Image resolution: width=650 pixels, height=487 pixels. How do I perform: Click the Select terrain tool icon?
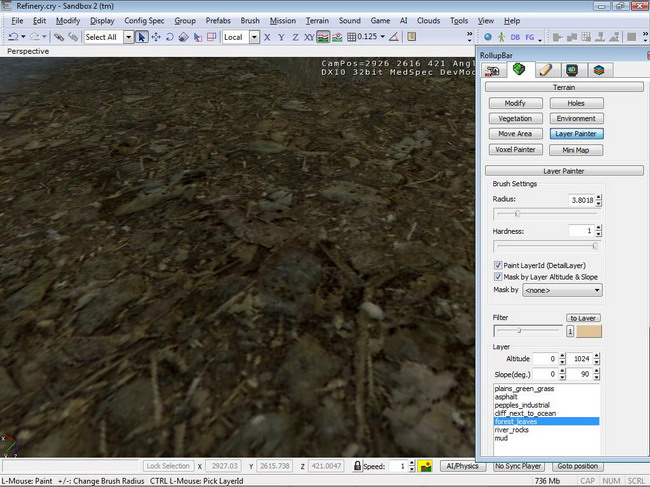click(198, 37)
